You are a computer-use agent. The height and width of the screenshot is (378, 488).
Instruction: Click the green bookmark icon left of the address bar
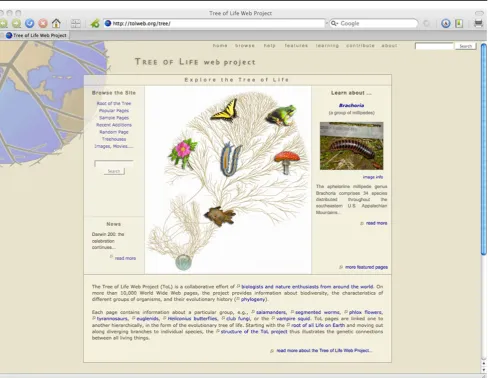pyautogui.click(x=95, y=23)
